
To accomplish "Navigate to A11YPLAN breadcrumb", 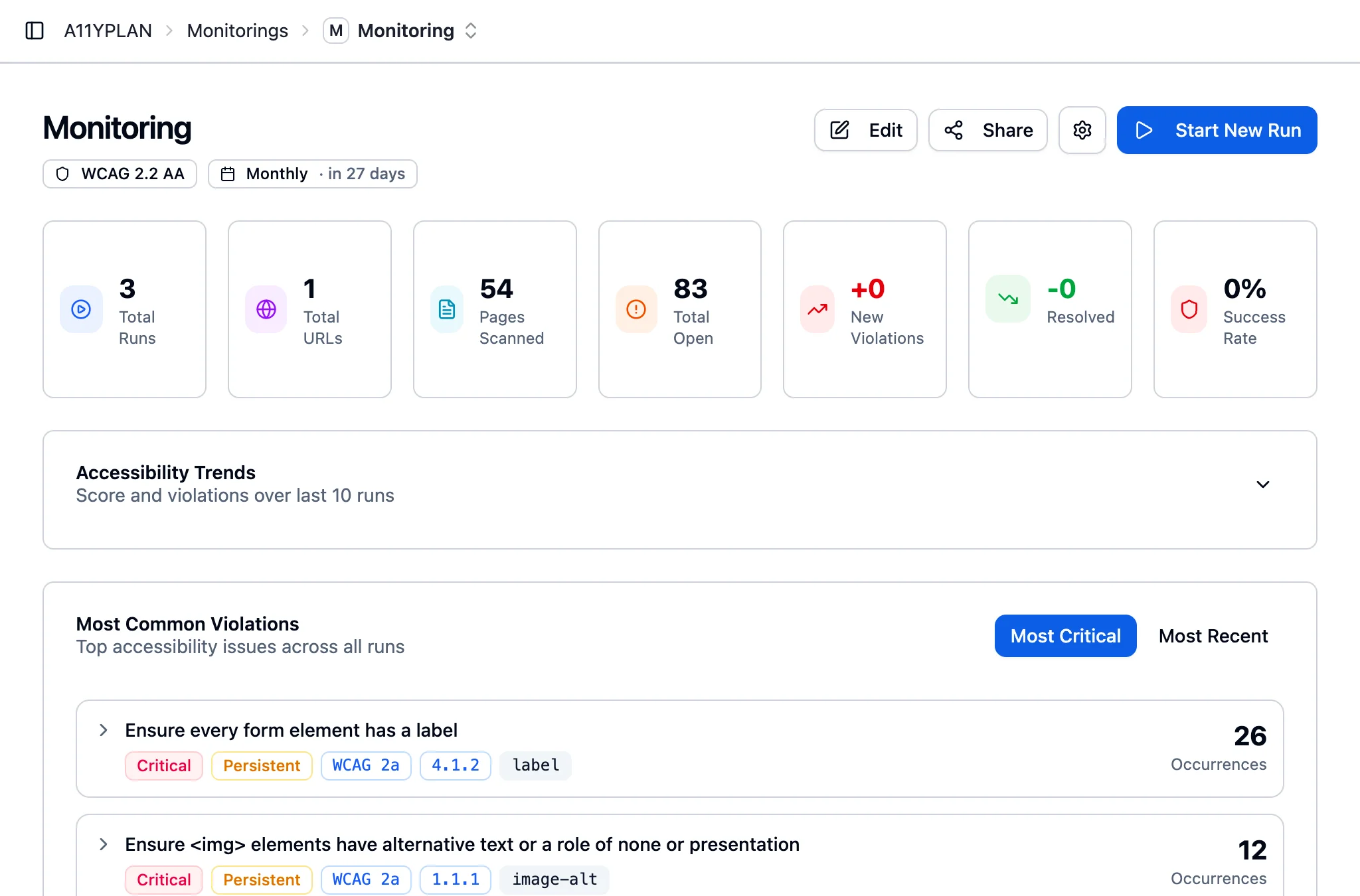I will point(108,31).
